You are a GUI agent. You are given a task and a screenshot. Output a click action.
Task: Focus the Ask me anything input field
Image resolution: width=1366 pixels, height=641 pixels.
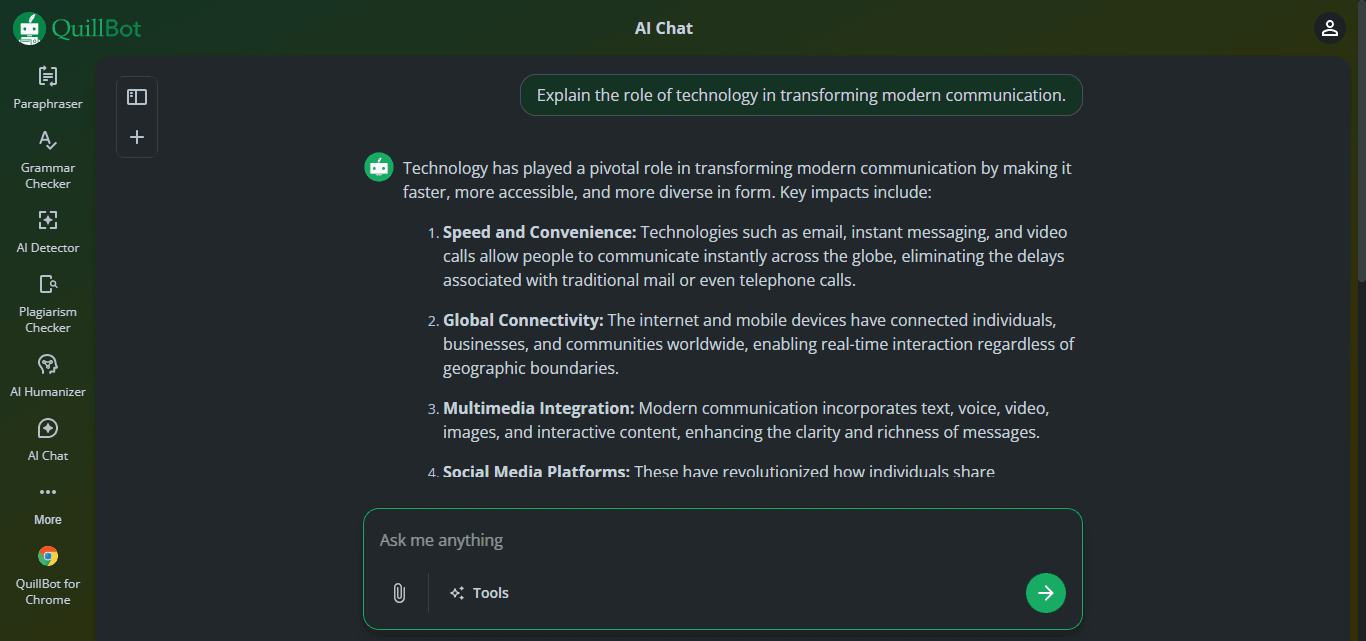pyautogui.click(x=722, y=540)
